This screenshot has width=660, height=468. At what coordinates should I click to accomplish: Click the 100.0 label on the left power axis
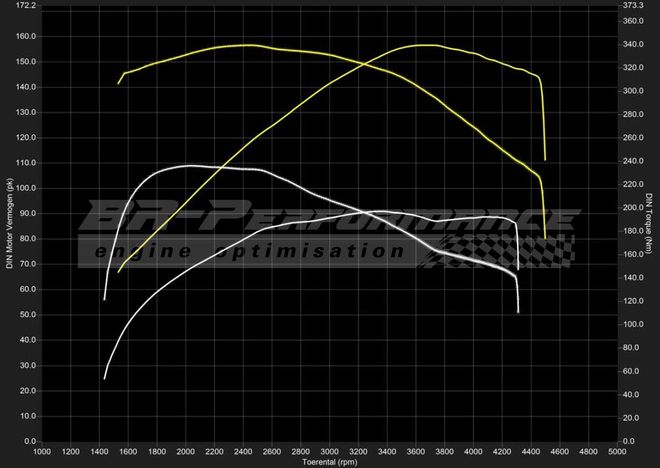25,188
